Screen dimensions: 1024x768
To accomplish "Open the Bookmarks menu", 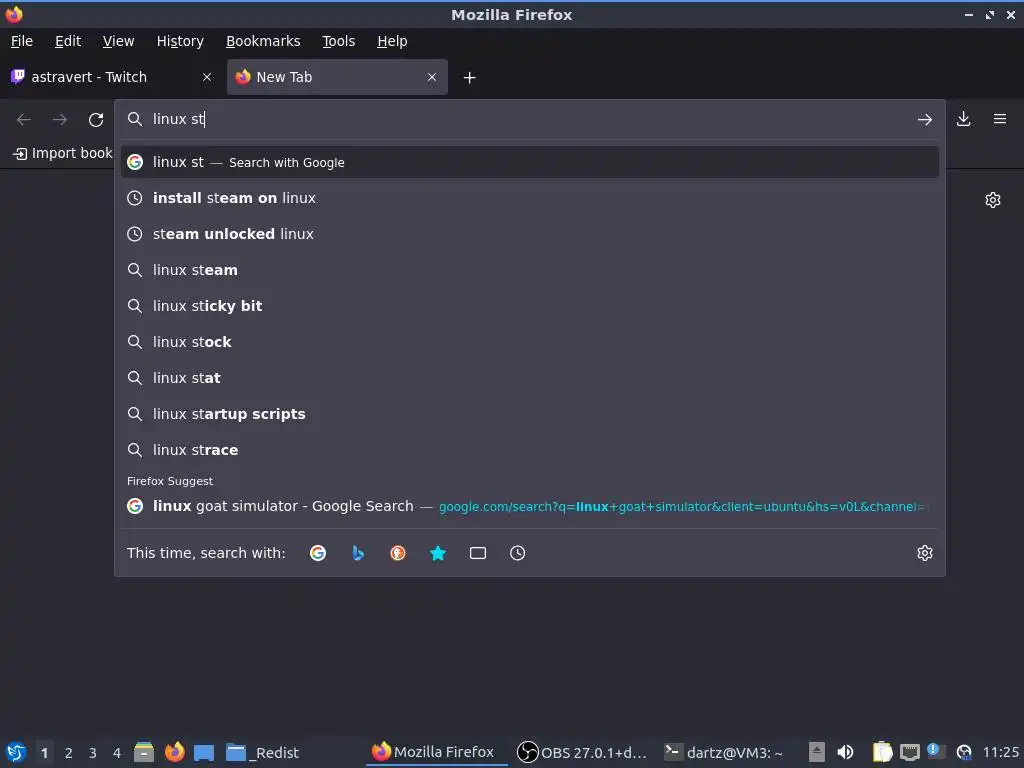I will [x=263, y=41].
